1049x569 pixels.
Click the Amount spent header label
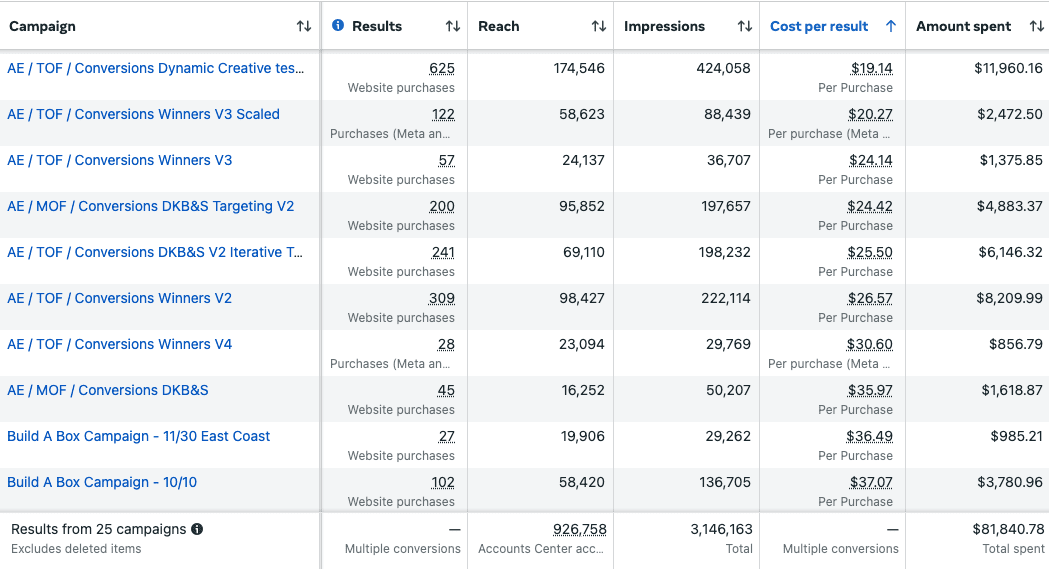[x=963, y=26]
